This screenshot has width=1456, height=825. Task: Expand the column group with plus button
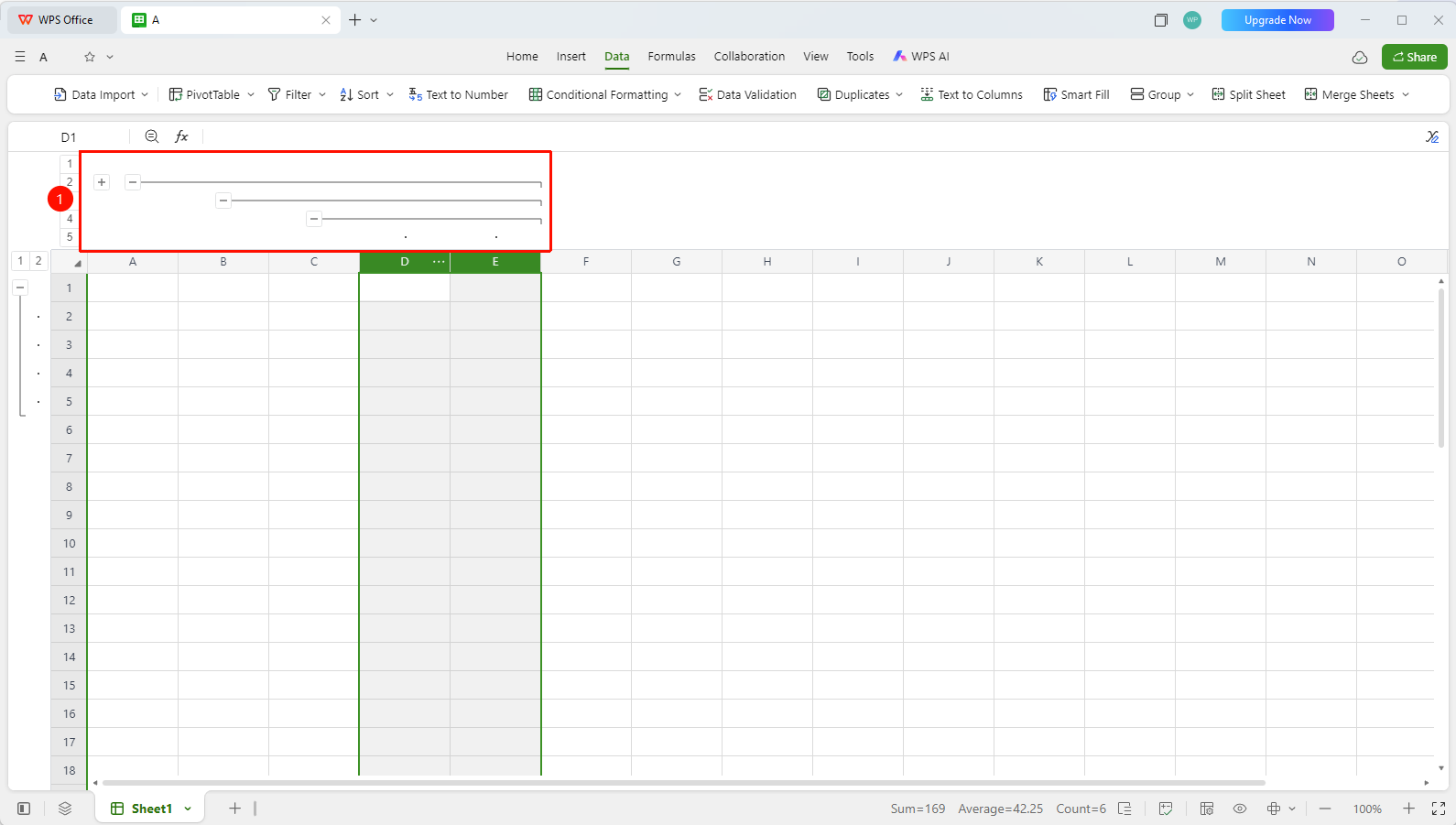pos(102,182)
